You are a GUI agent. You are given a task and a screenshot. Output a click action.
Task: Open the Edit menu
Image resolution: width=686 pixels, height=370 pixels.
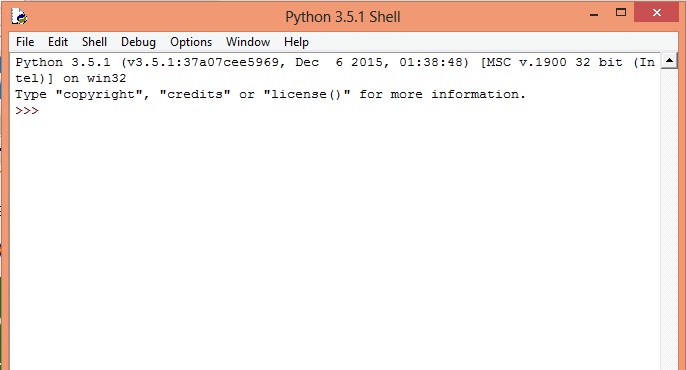[x=58, y=42]
